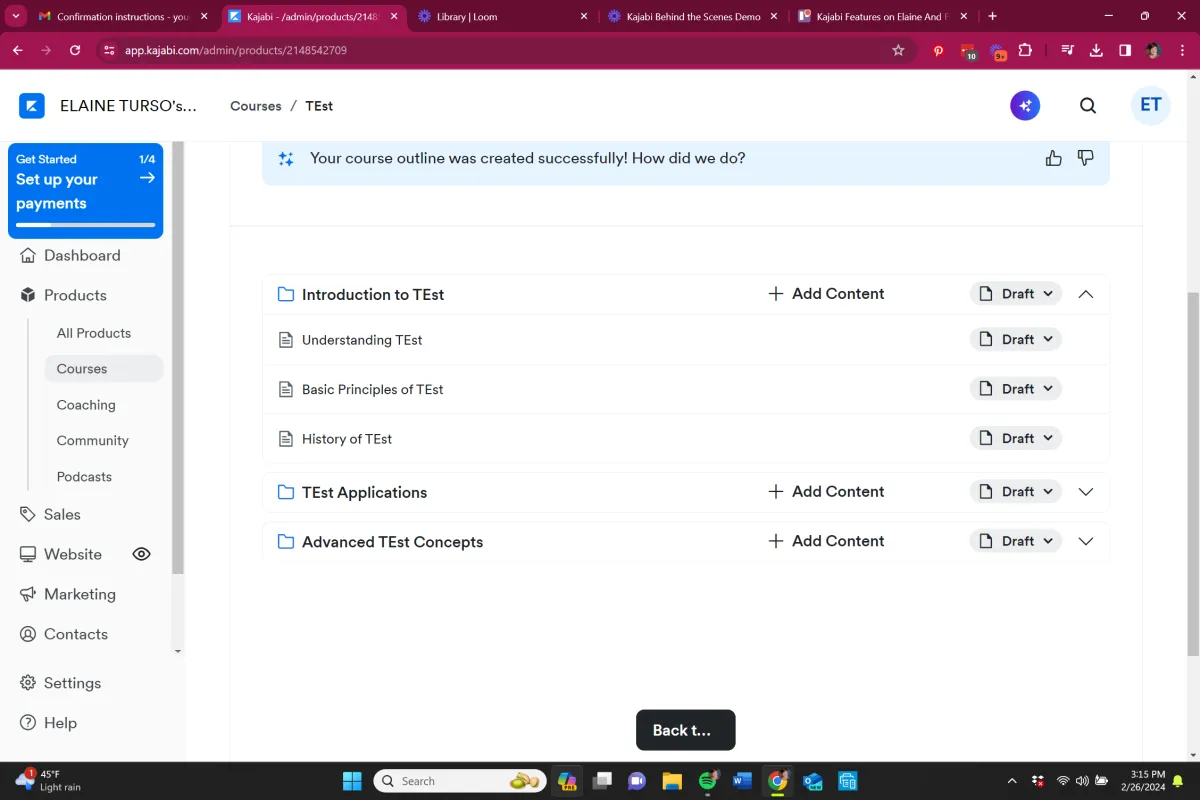Viewport: 1200px width, 800px height.
Task: Open the AI assistant sparkle button
Action: pos(1025,106)
